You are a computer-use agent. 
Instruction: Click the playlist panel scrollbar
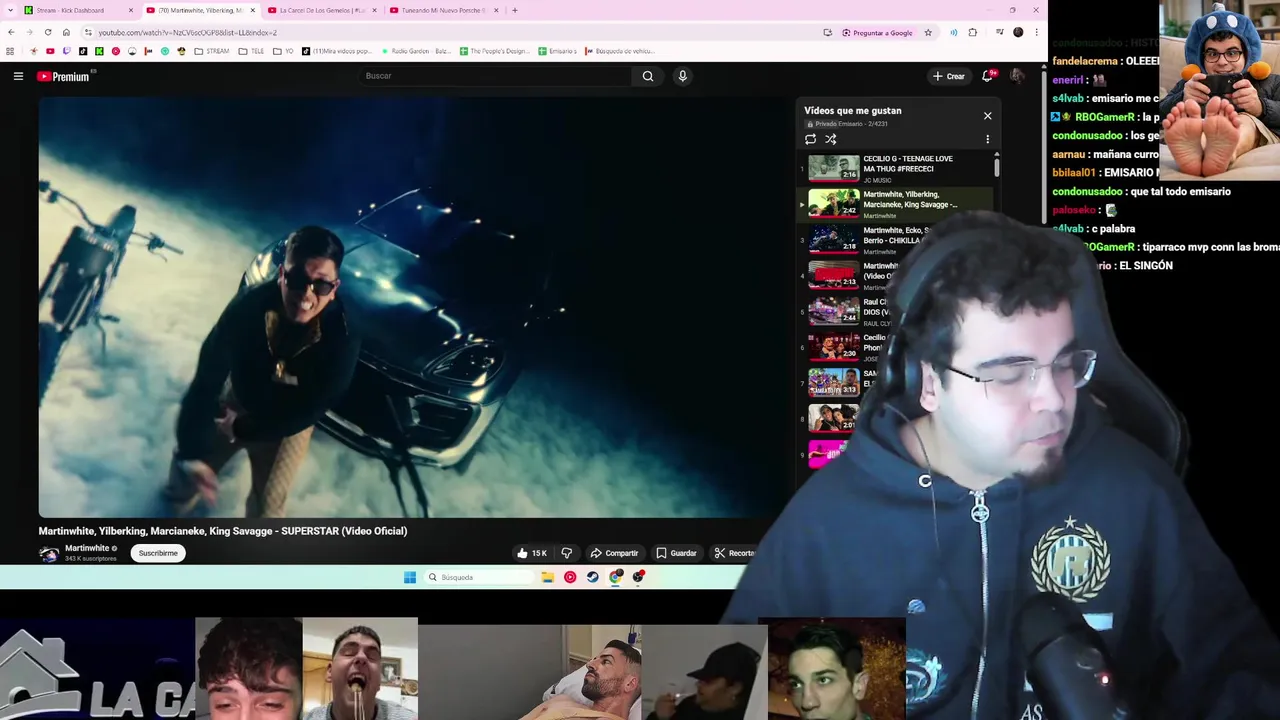[x=996, y=168]
